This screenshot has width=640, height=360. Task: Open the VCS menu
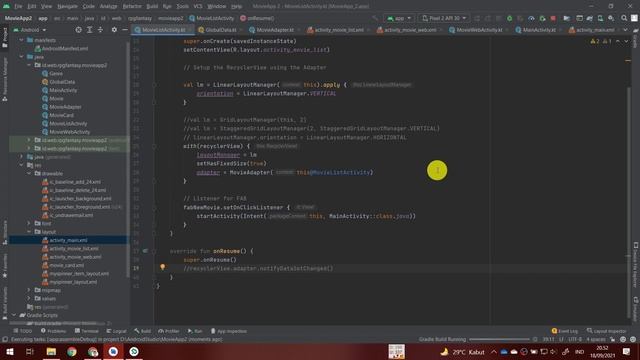click(x=198, y=6)
